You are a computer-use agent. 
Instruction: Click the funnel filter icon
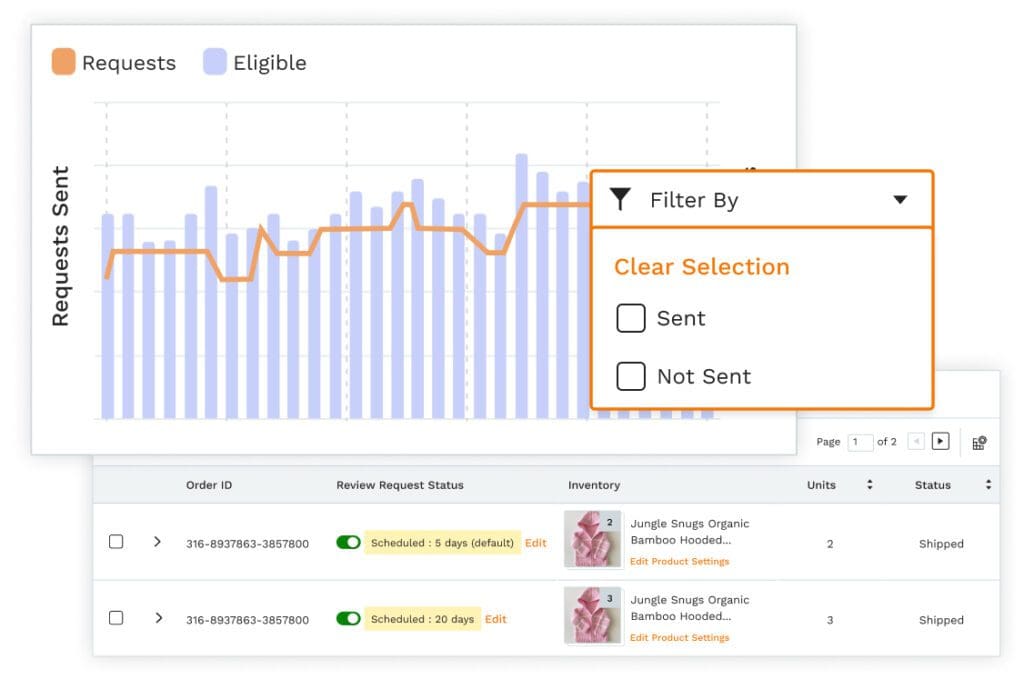click(x=621, y=200)
